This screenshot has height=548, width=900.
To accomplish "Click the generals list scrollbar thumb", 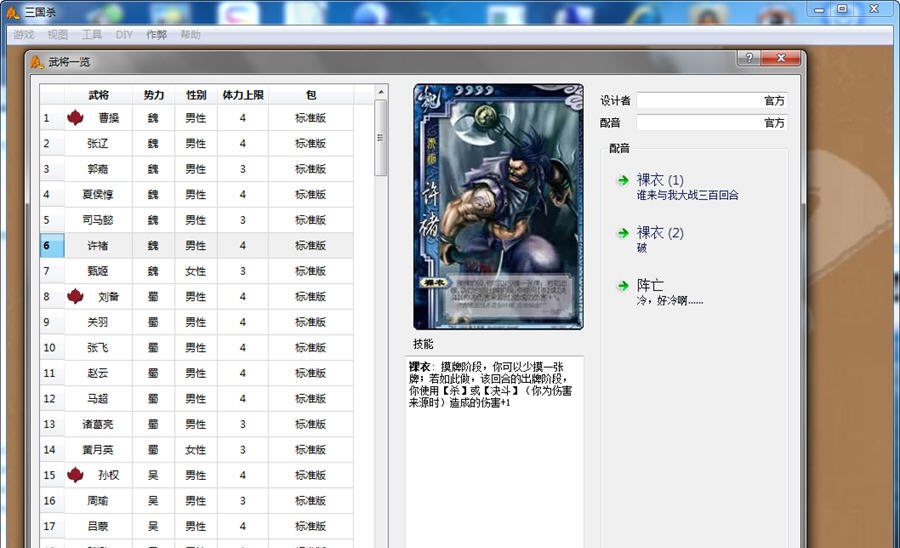I will tap(381, 138).
